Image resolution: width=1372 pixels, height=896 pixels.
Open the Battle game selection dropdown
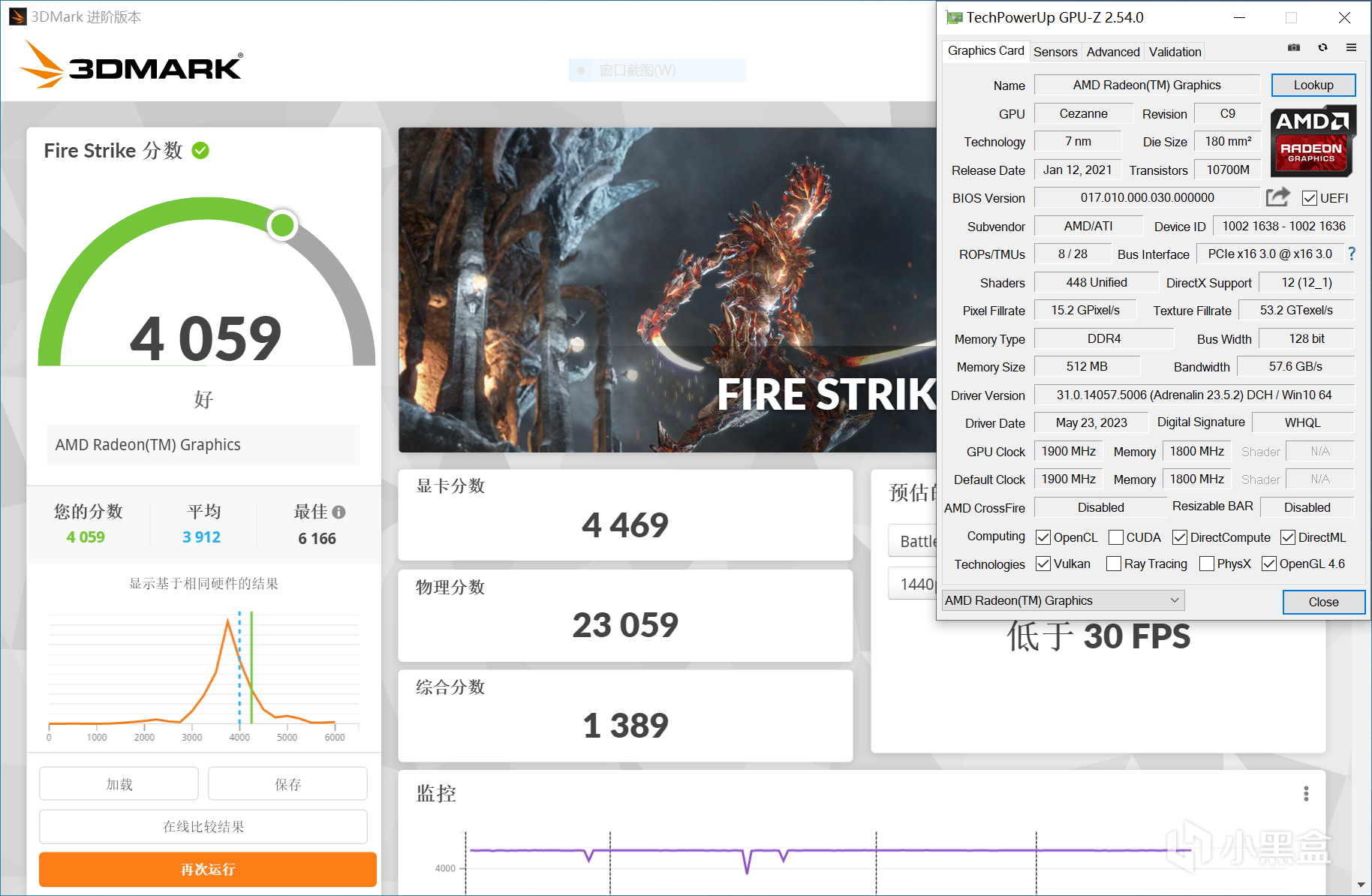913,541
